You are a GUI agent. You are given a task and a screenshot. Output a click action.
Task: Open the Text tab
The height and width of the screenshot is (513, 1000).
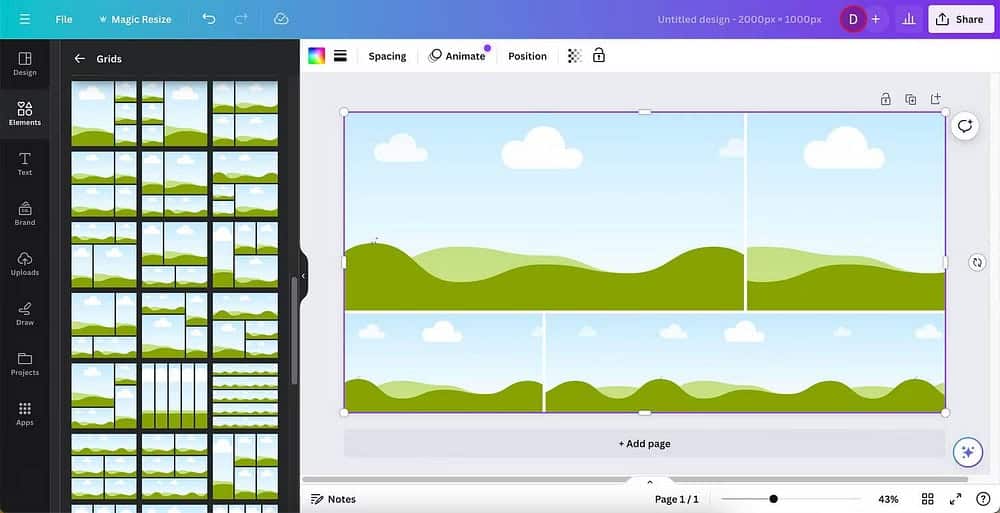25,164
